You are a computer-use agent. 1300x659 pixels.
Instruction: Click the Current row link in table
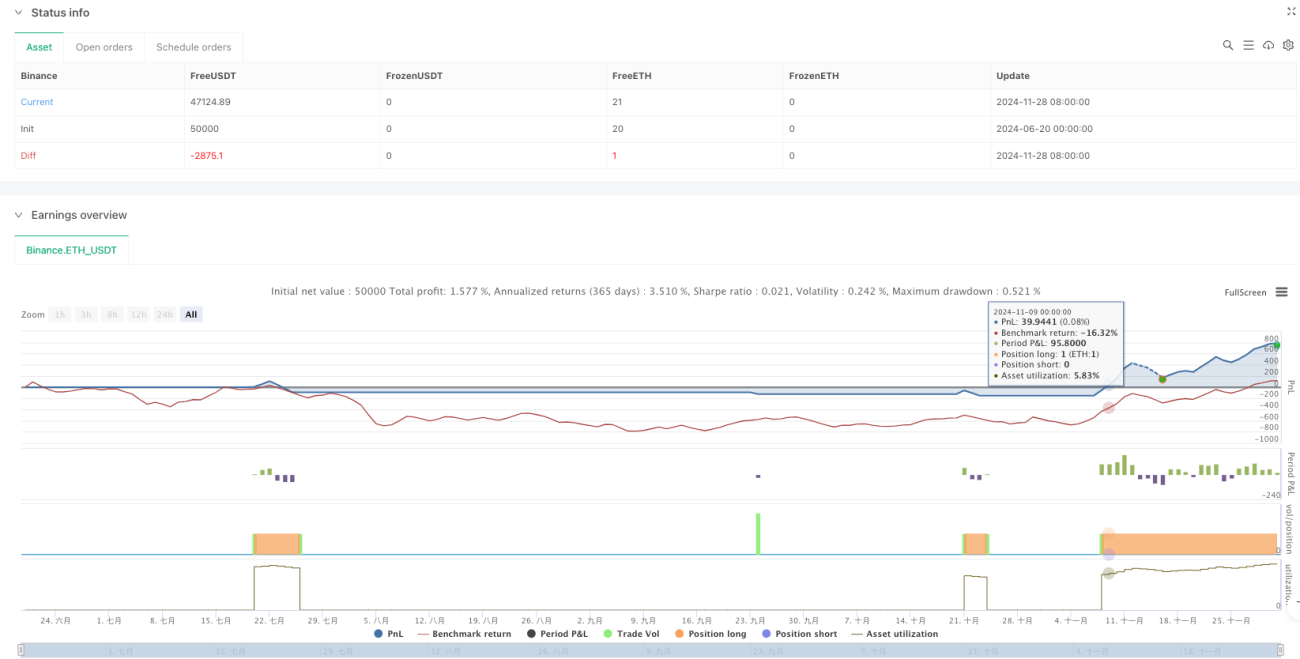coord(37,102)
